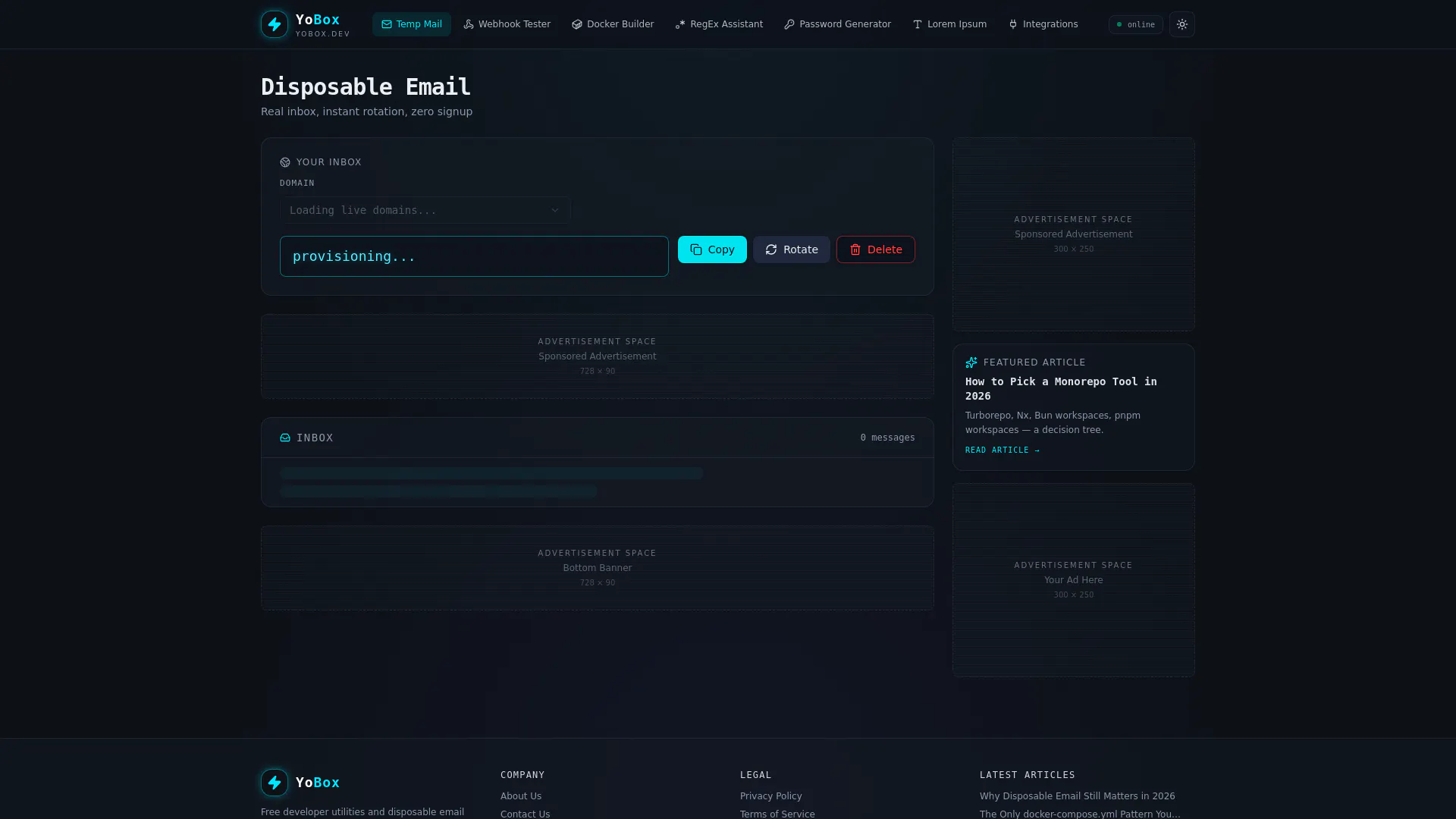Click the 0 messages counter
This screenshot has width=1456, height=819.
(x=887, y=438)
